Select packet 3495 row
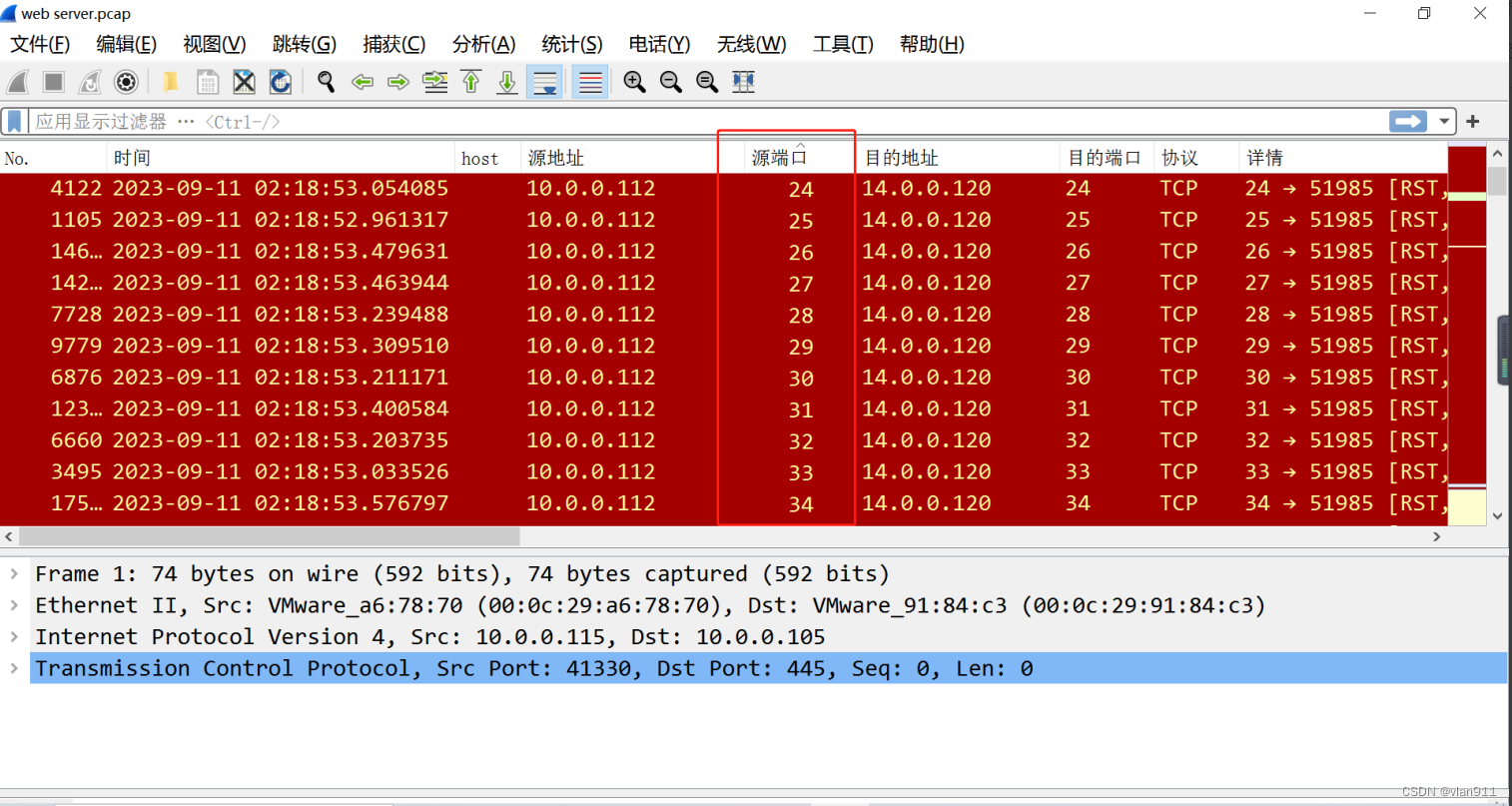This screenshot has width=1512, height=806. pyautogui.click(x=723, y=471)
